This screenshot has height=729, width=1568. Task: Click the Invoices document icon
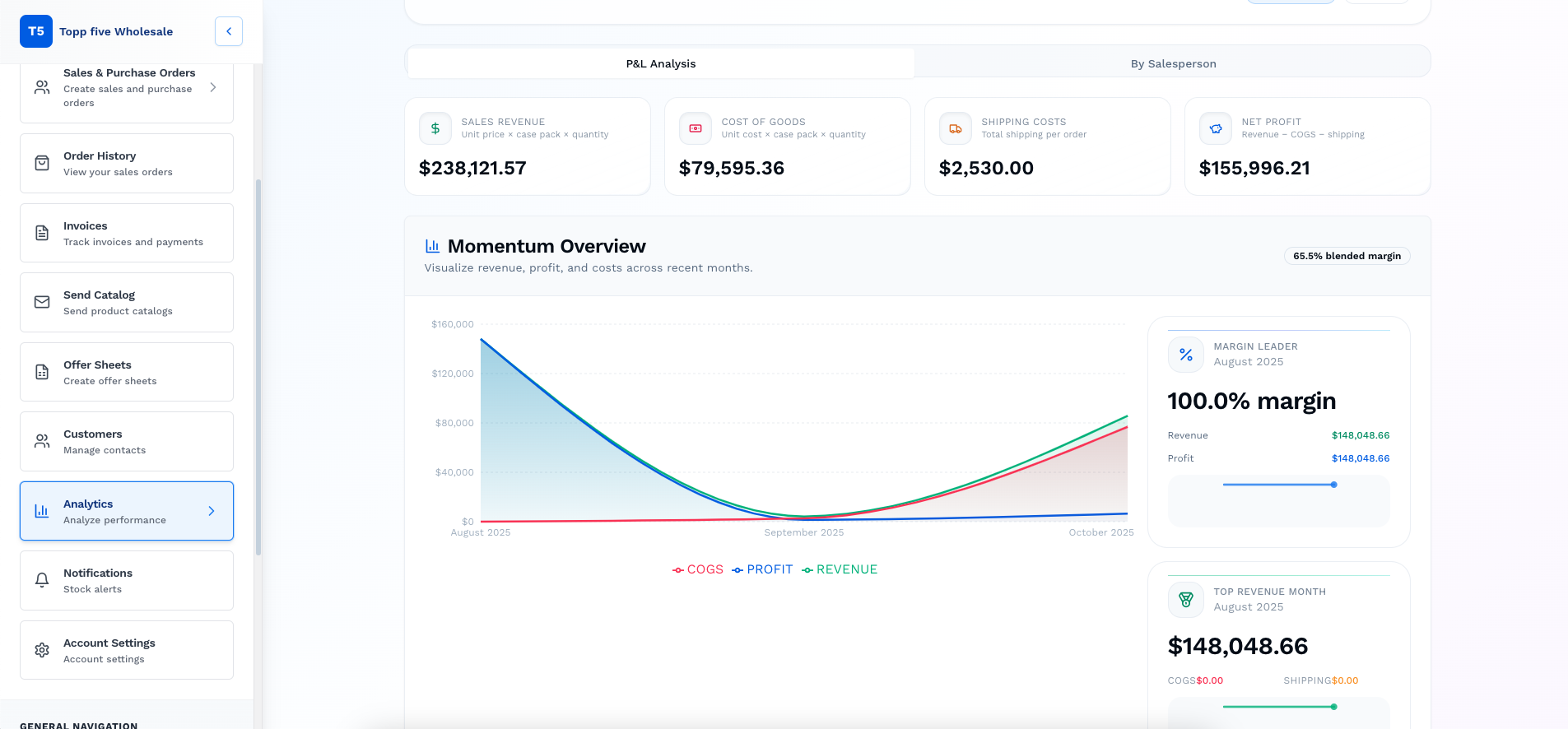42,233
